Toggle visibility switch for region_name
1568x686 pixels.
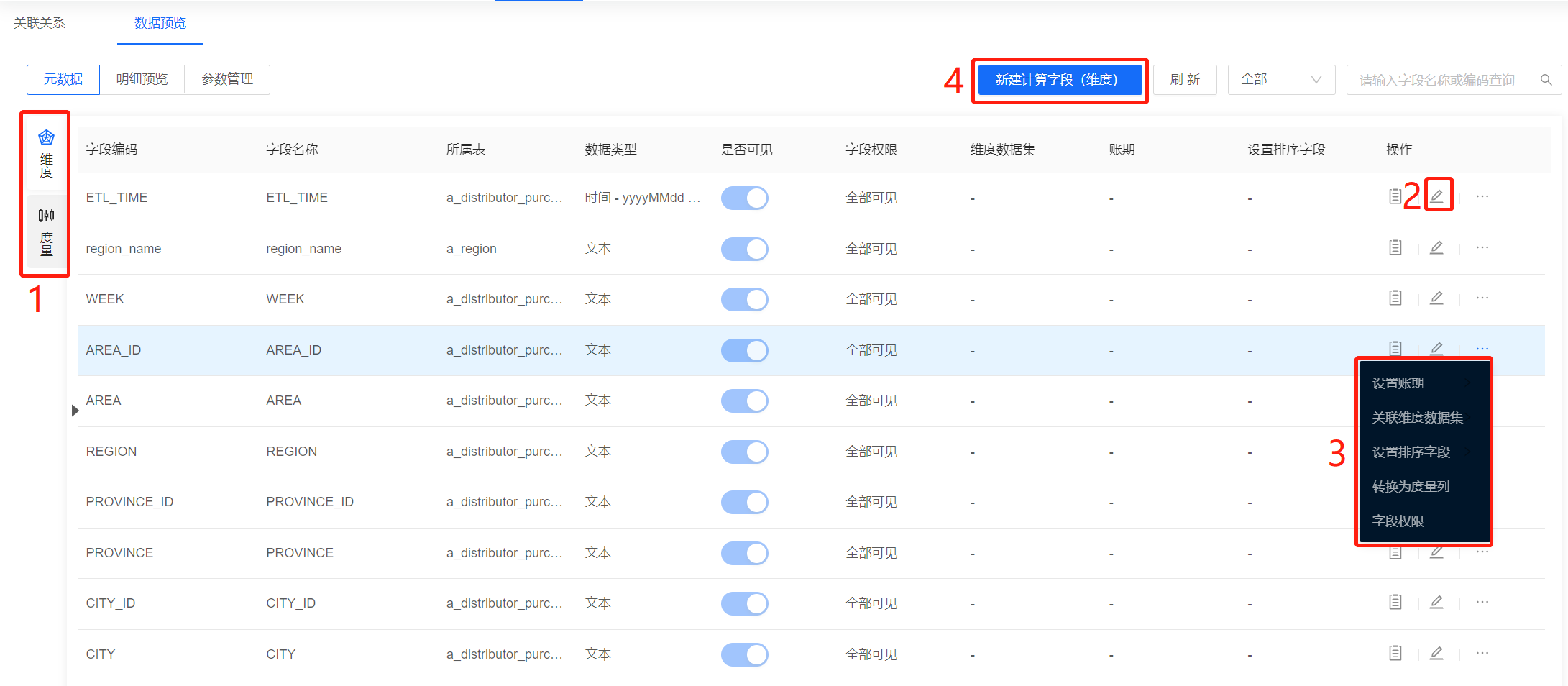(x=745, y=249)
